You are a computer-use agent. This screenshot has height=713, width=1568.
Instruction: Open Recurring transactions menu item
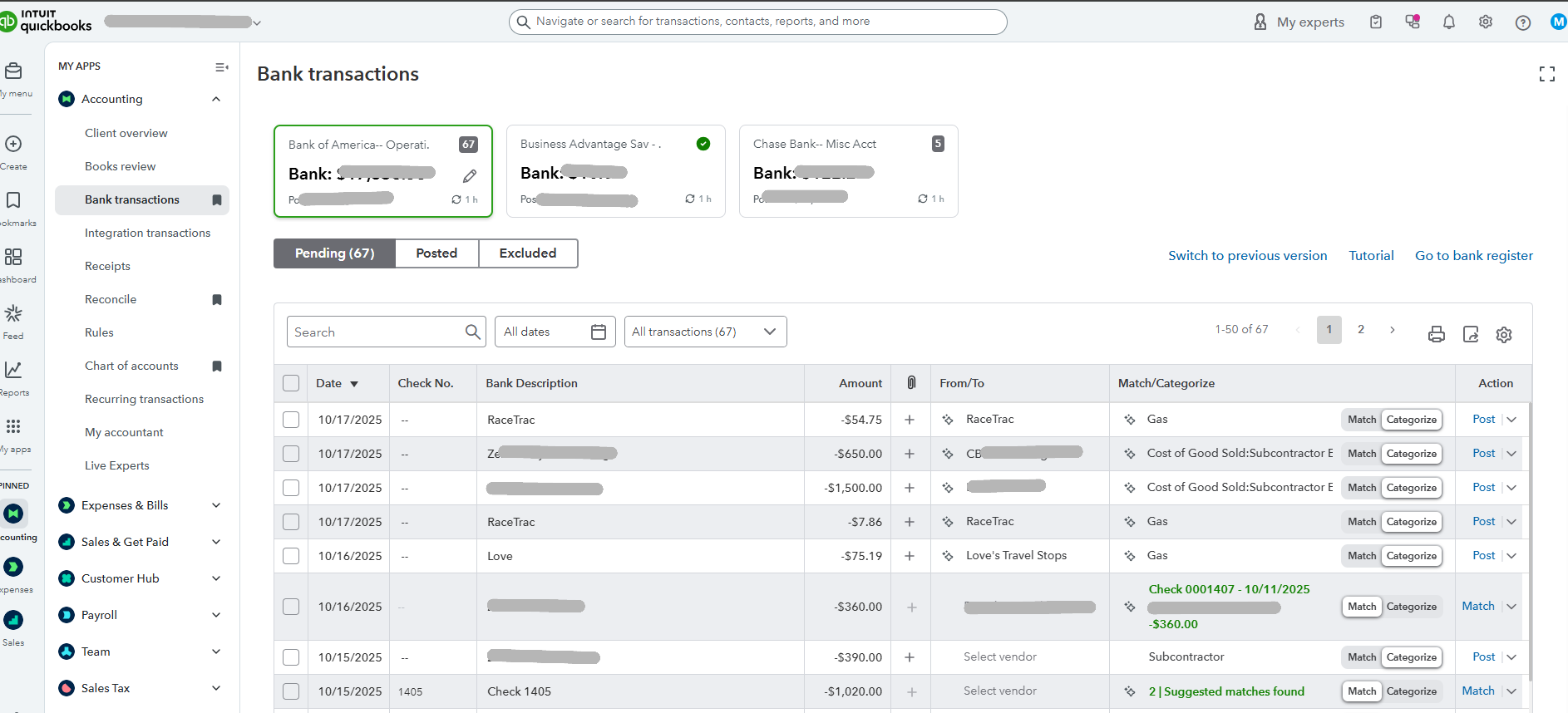[144, 399]
